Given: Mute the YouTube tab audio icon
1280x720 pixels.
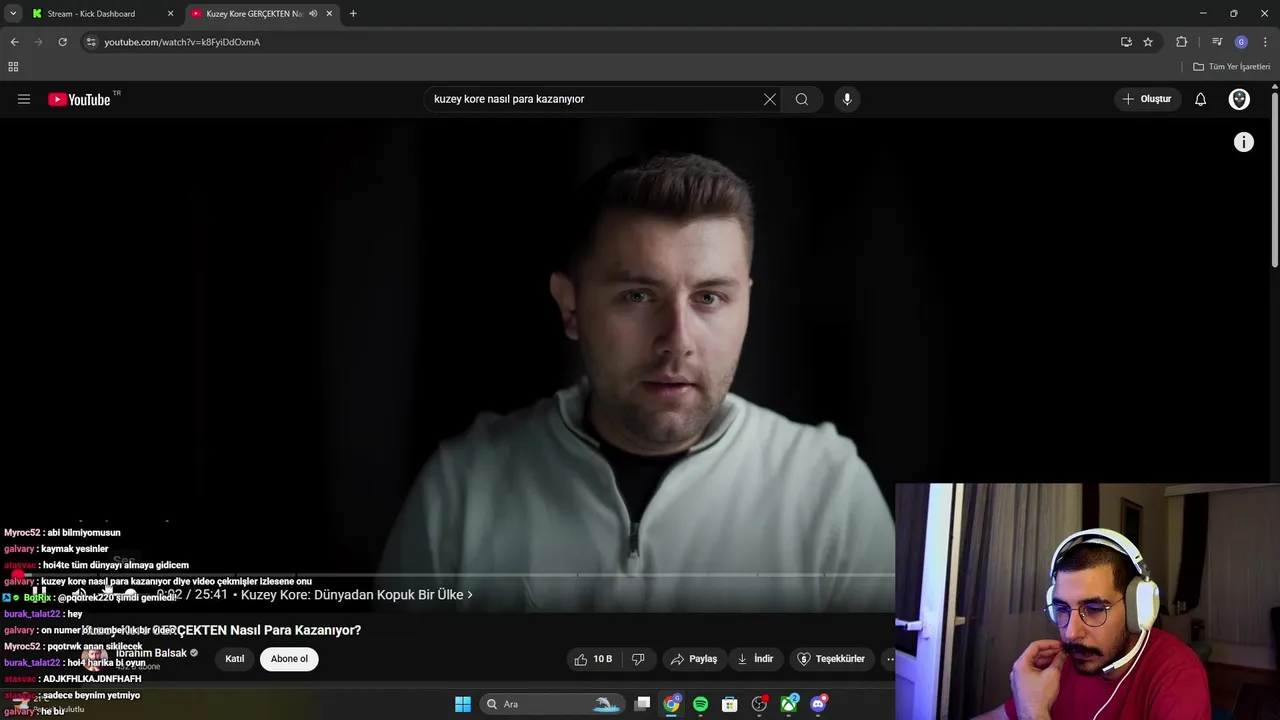Looking at the screenshot, I should (x=313, y=14).
